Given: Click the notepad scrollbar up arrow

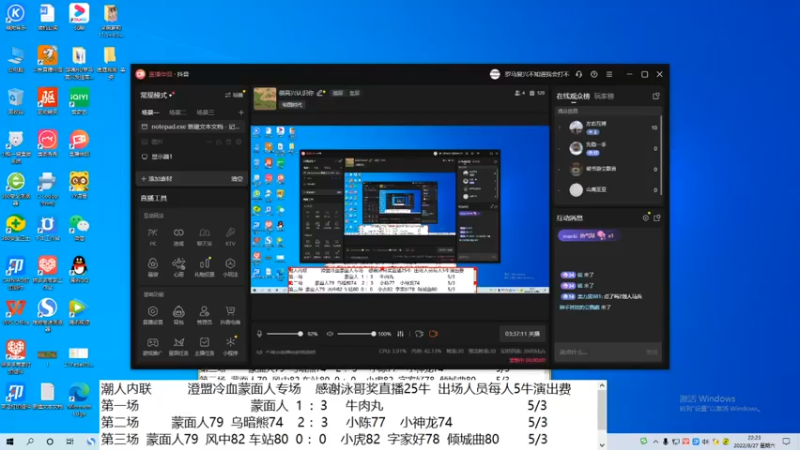Looking at the screenshot, I should tap(602, 386).
